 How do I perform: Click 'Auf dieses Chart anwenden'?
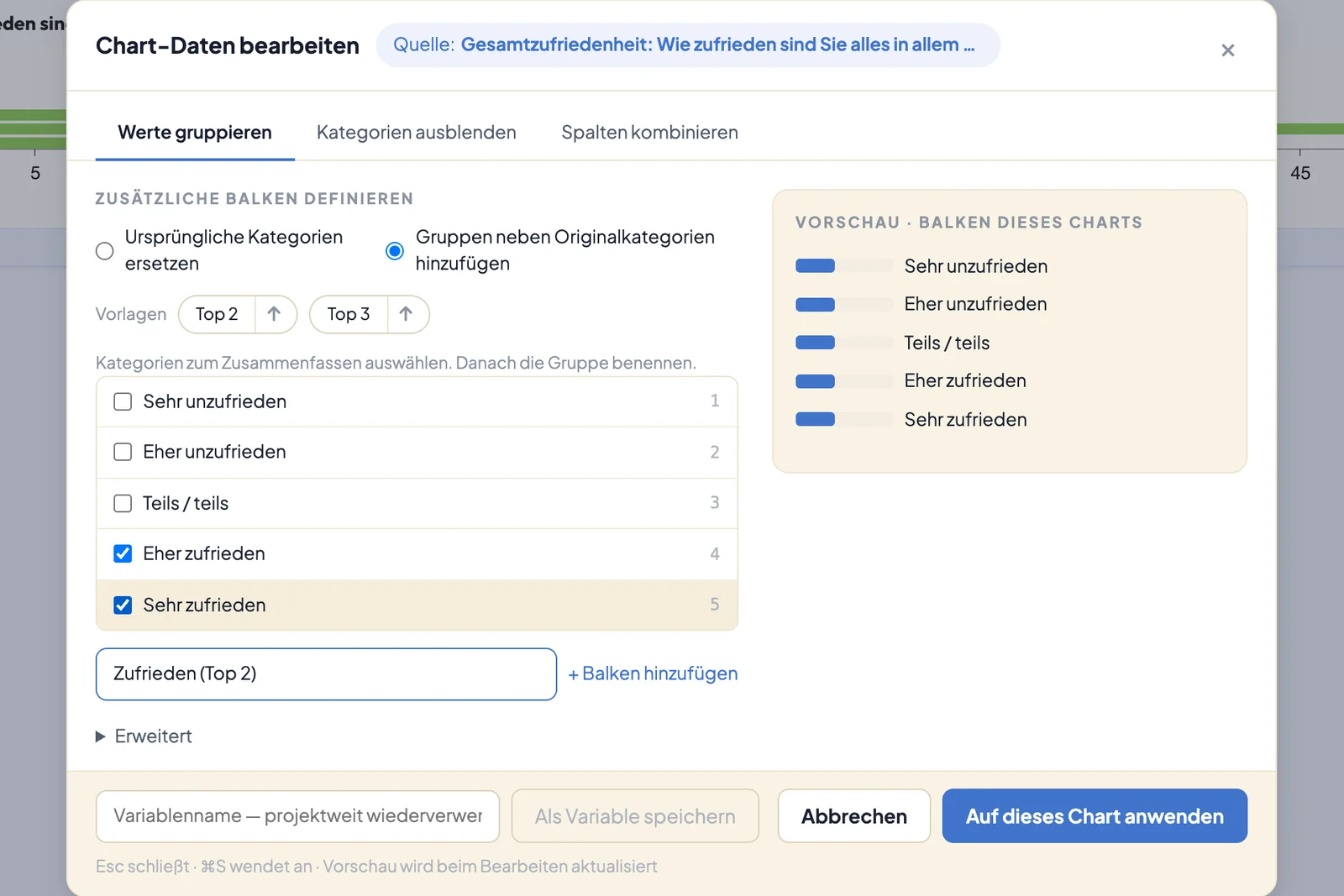[1095, 816]
